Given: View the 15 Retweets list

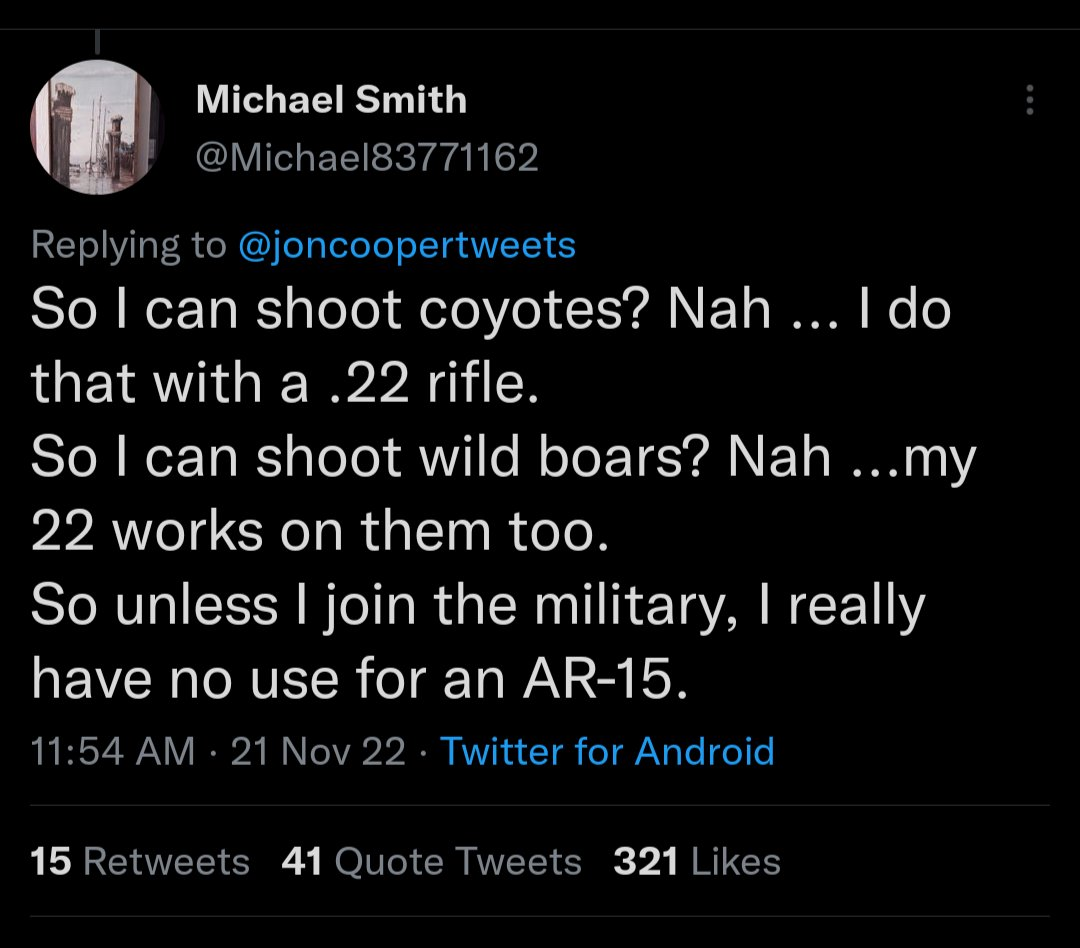Looking at the screenshot, I should coord(140,861).
